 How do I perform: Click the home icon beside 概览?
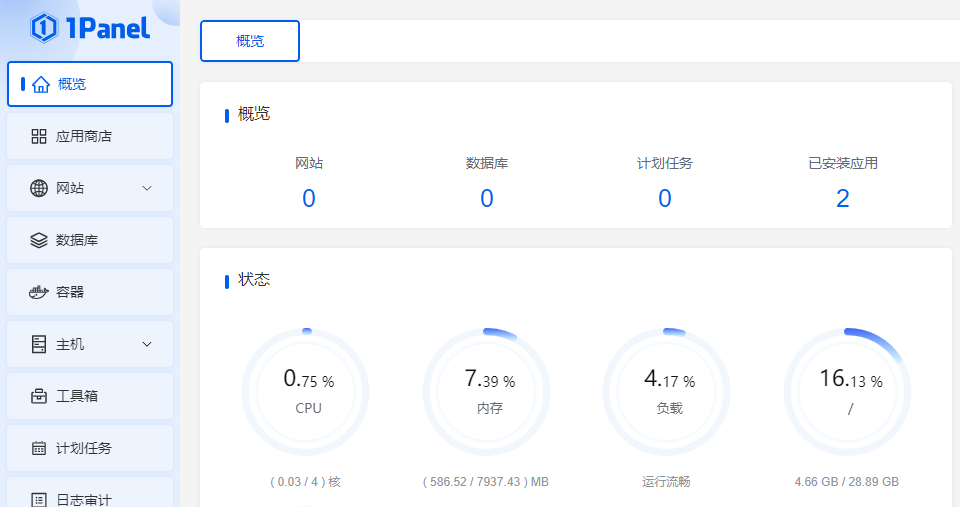40,84
